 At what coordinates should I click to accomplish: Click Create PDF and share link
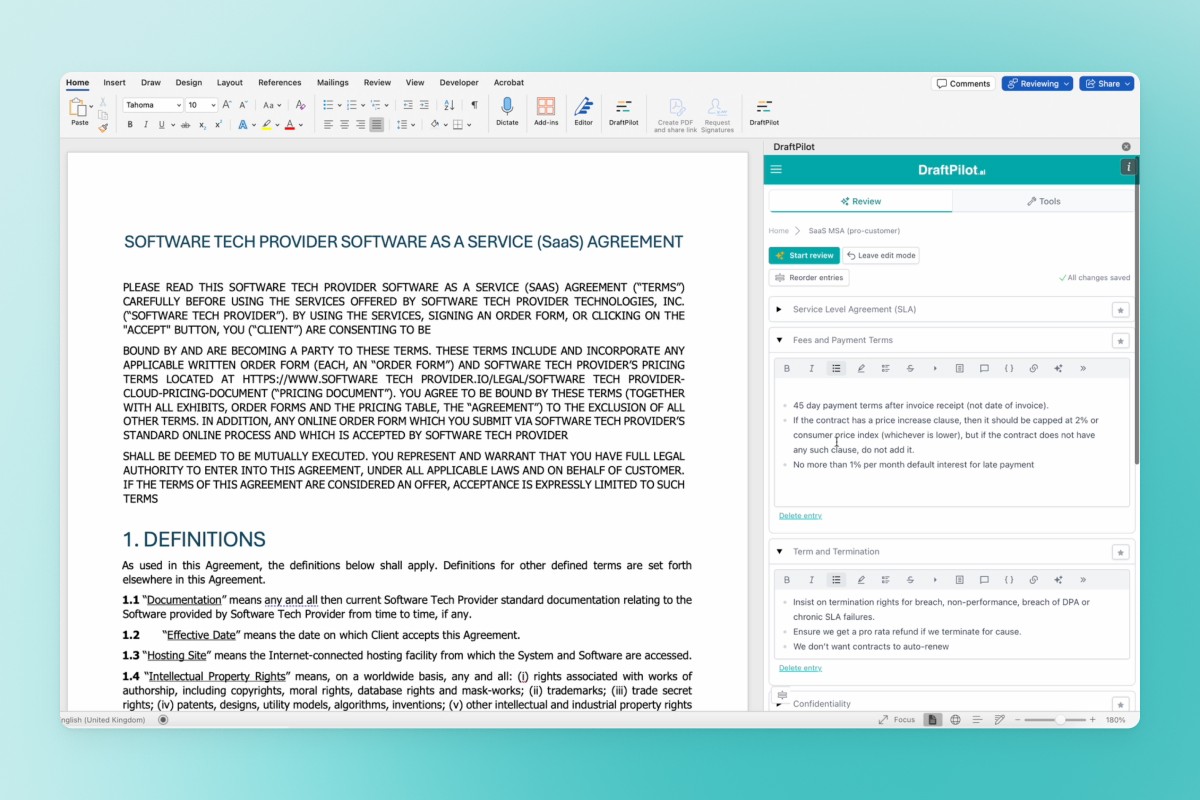pyautogui.click(x=676, y=115)
